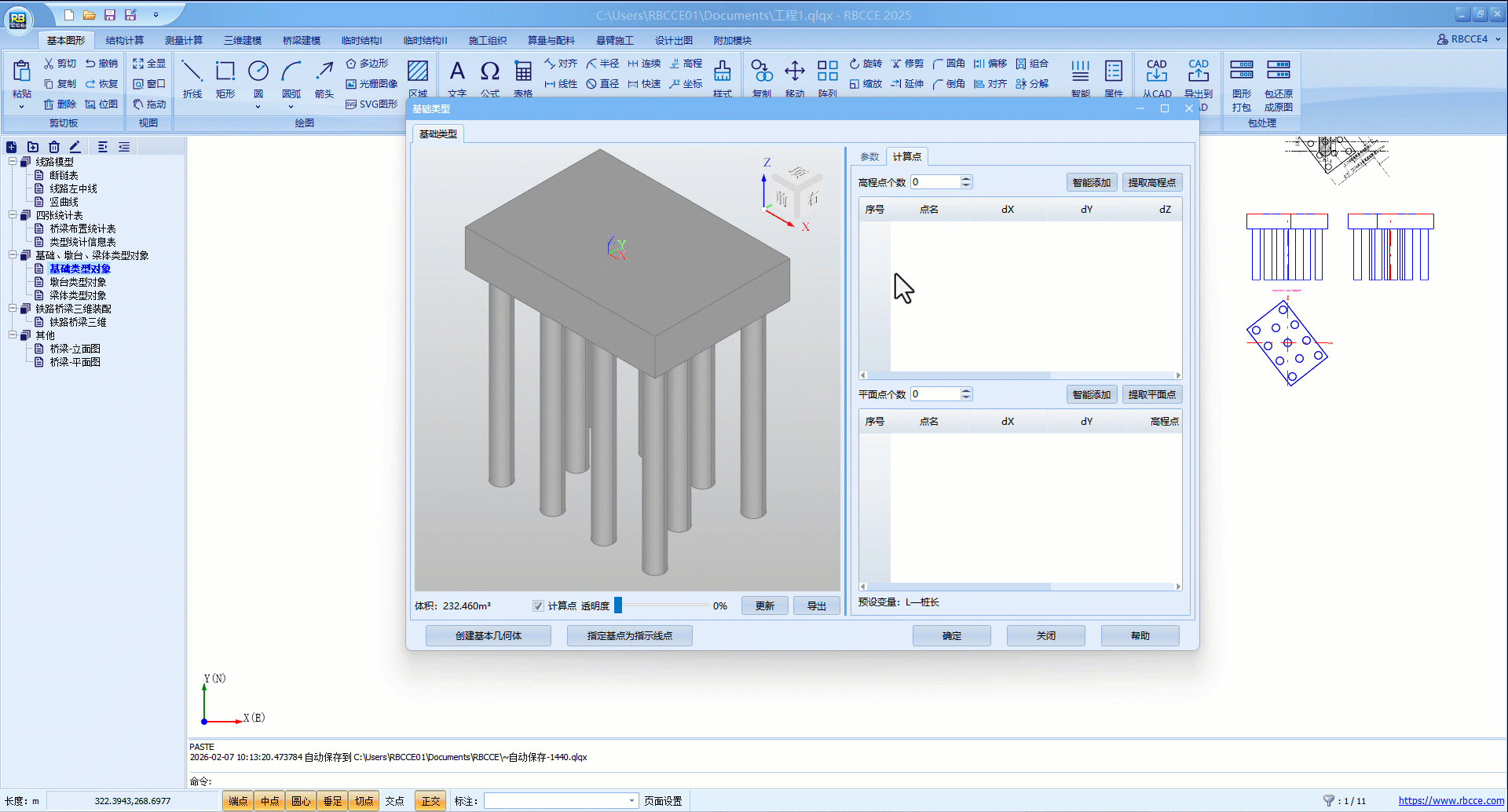The height and width of the screenshot is (812, 1508).
Task: Select the 折线 polyline drawing tool
Action: 192,79
